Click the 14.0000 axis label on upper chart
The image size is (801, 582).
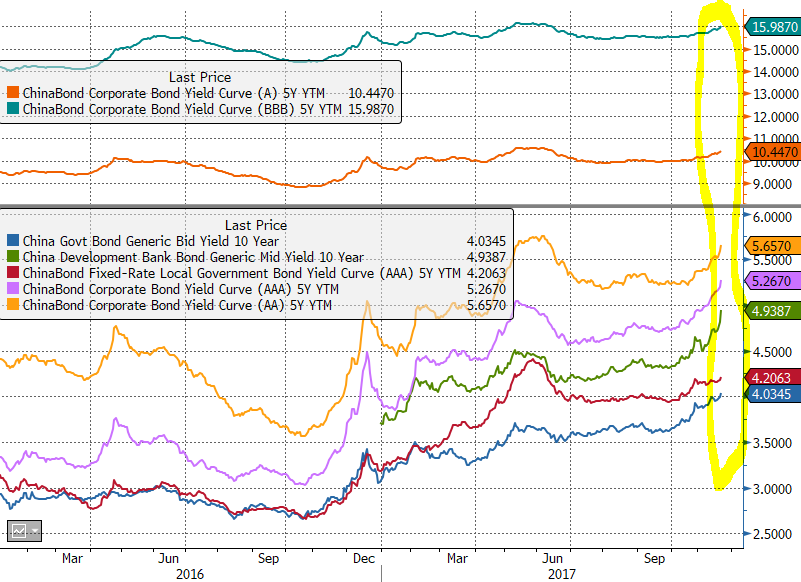coord(775,72)
